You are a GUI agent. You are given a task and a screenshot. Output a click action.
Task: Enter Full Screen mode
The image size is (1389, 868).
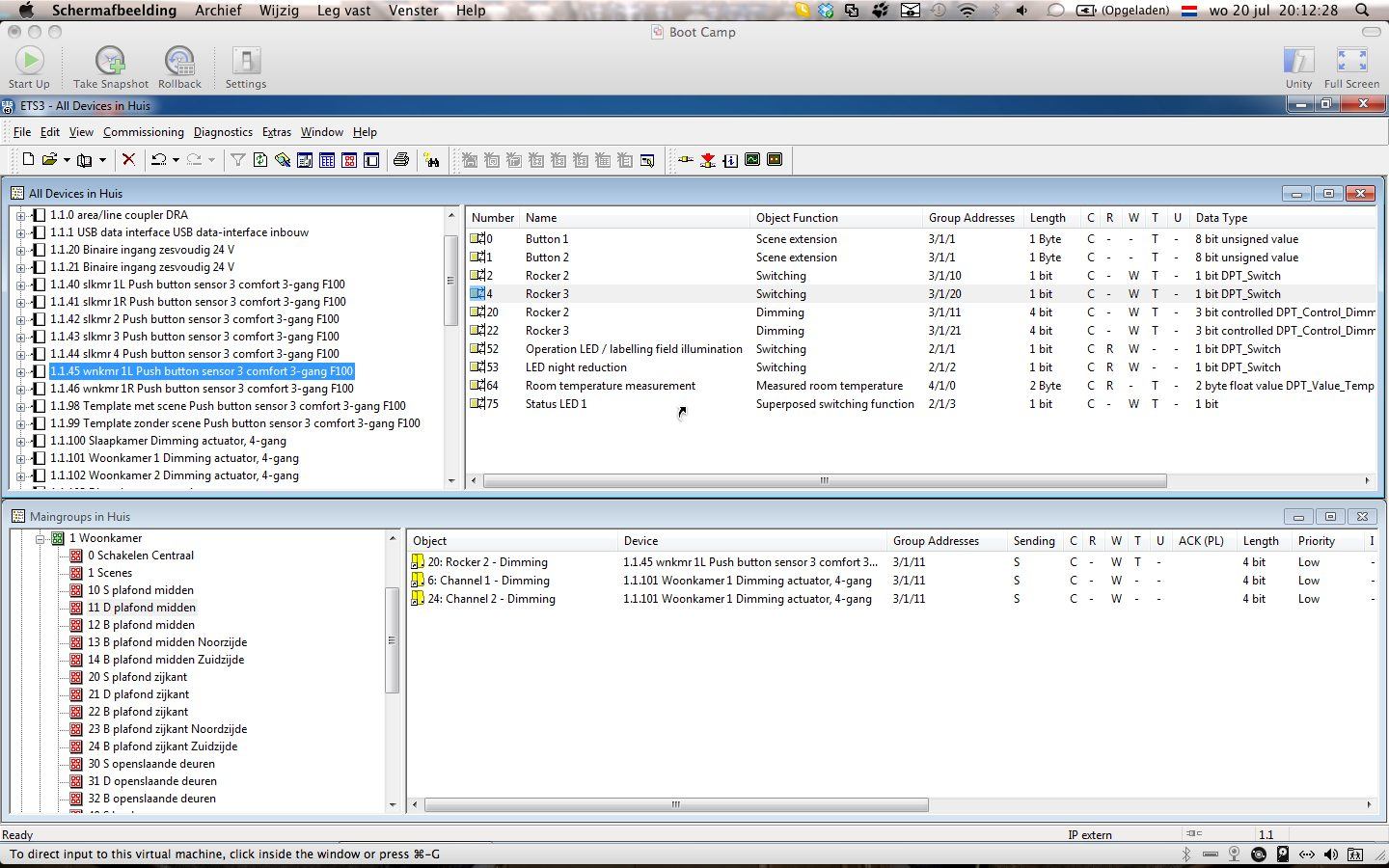click(1350, 67)
